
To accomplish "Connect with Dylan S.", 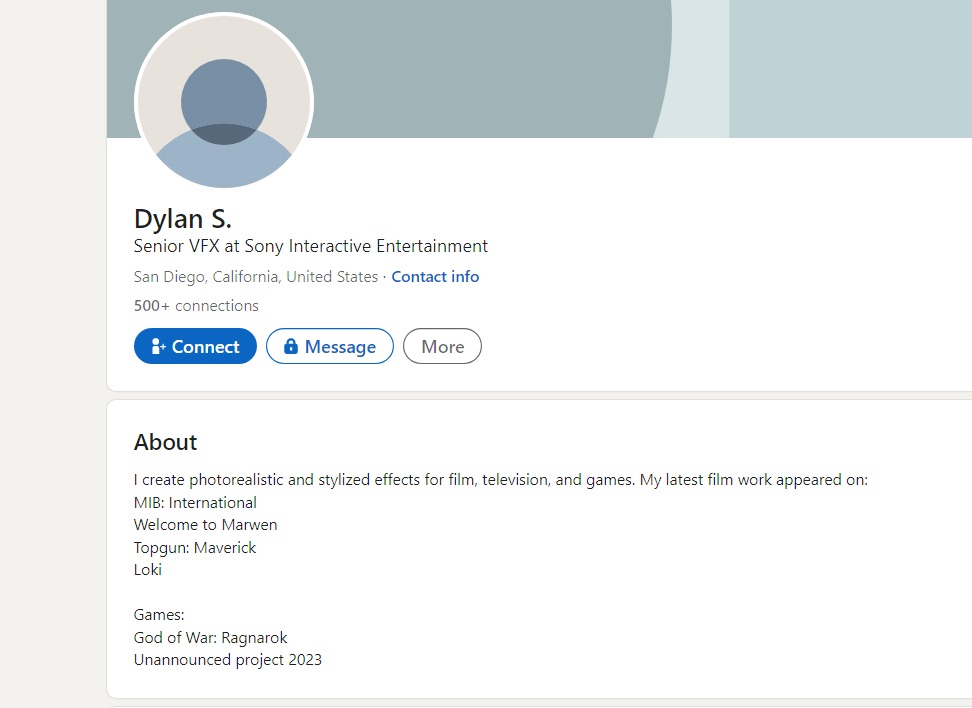I will (195, 346).
